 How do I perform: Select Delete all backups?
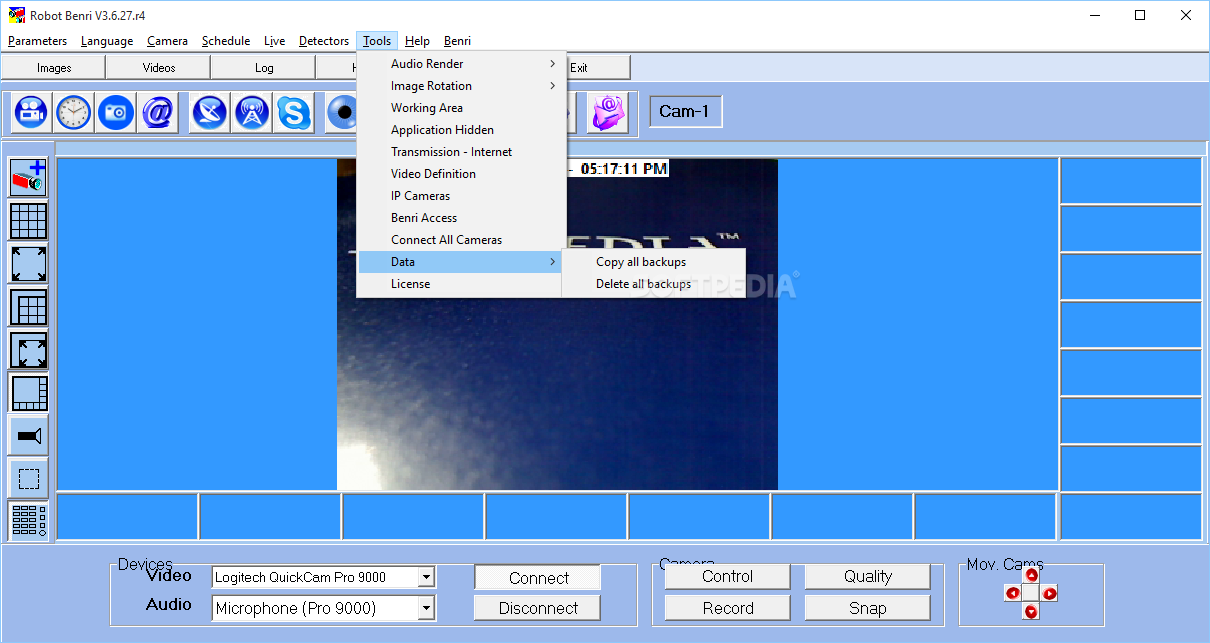click(654, 284)
